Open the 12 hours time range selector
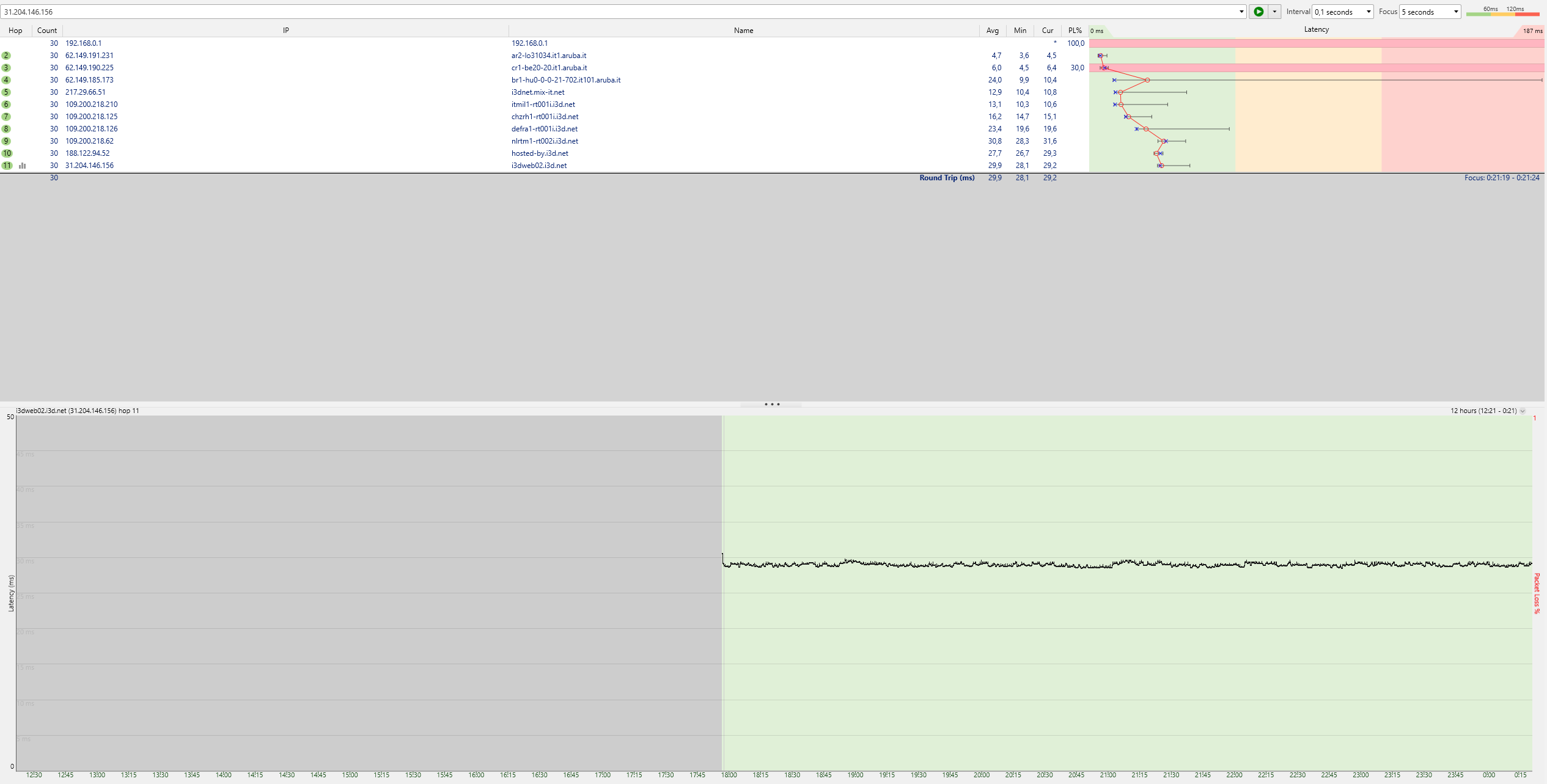Screen dimensions: 1547x784 pyautogui.click(x=1488, y=411)
